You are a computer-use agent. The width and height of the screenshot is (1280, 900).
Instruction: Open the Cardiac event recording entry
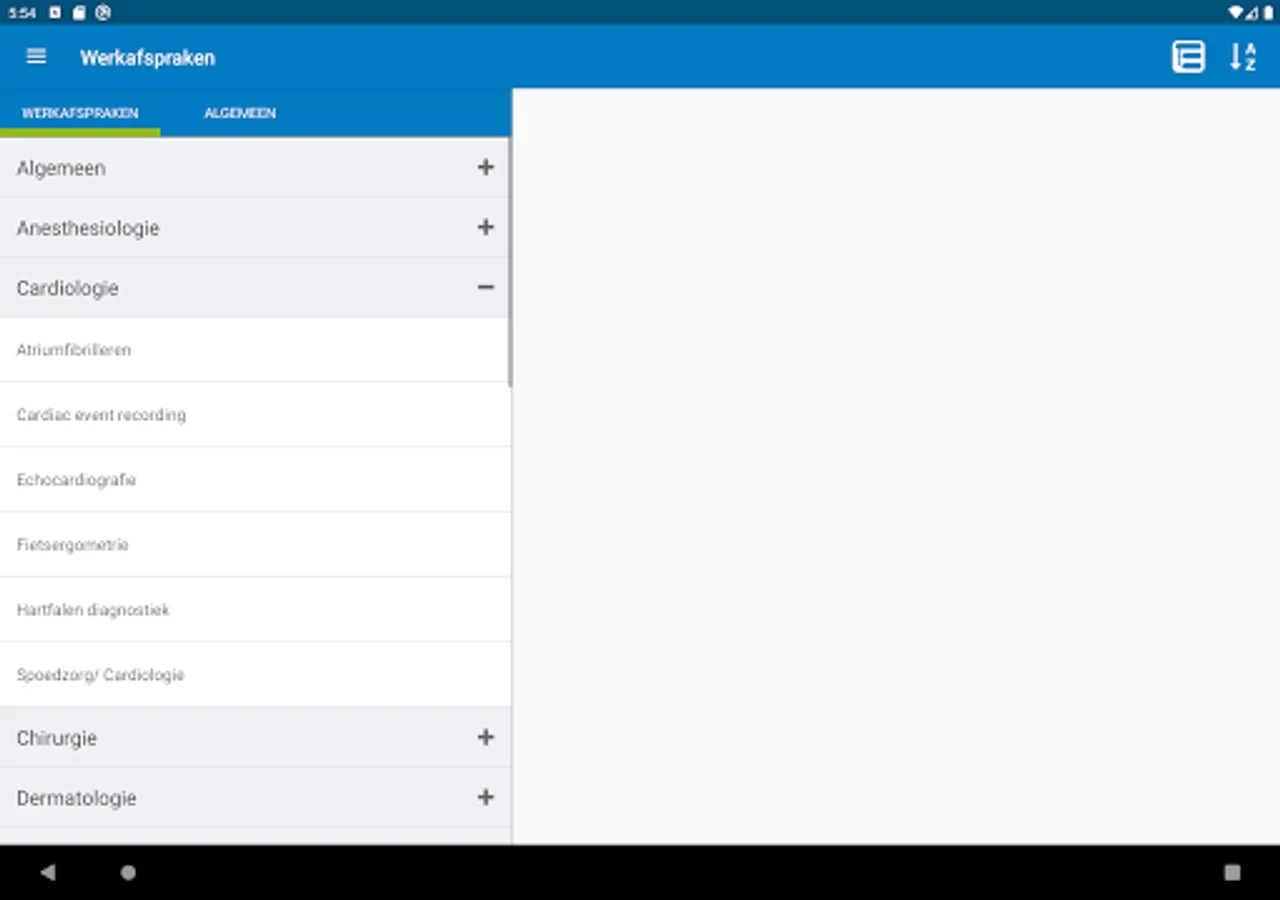pos(255,415)
